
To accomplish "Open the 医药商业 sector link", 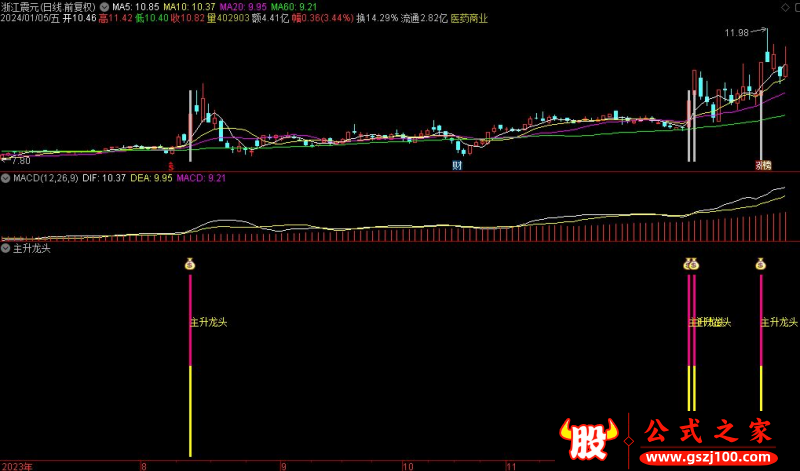I will pos(469,18).
